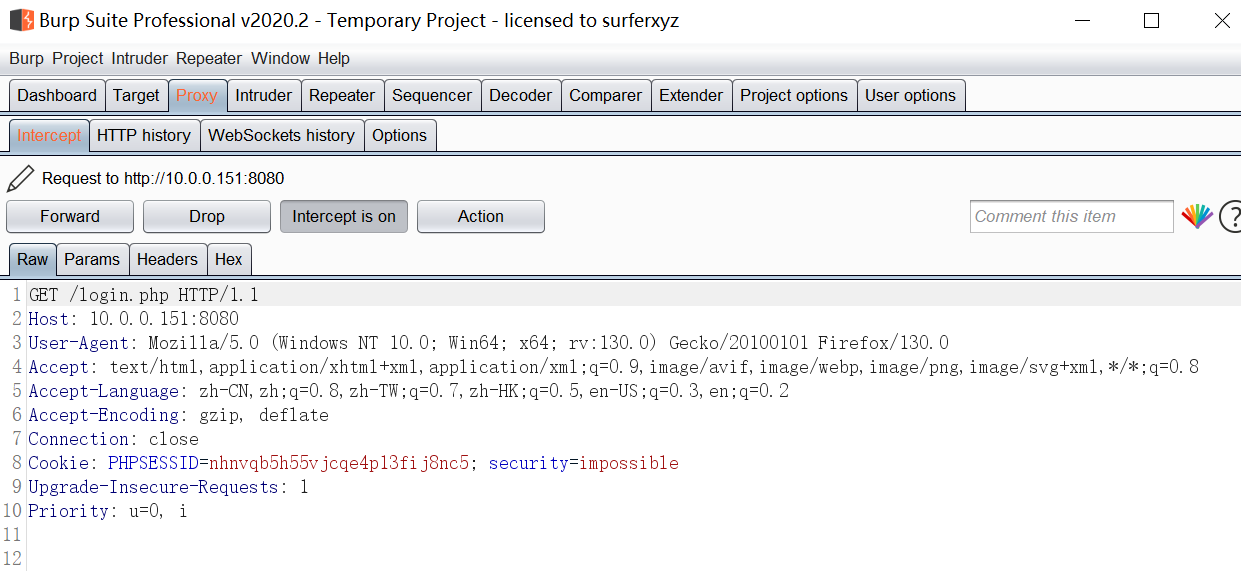Viewport: 1241px width, 571px height.
Task: Maximize the Burp Suite window
Action: tap(1151, 20)
